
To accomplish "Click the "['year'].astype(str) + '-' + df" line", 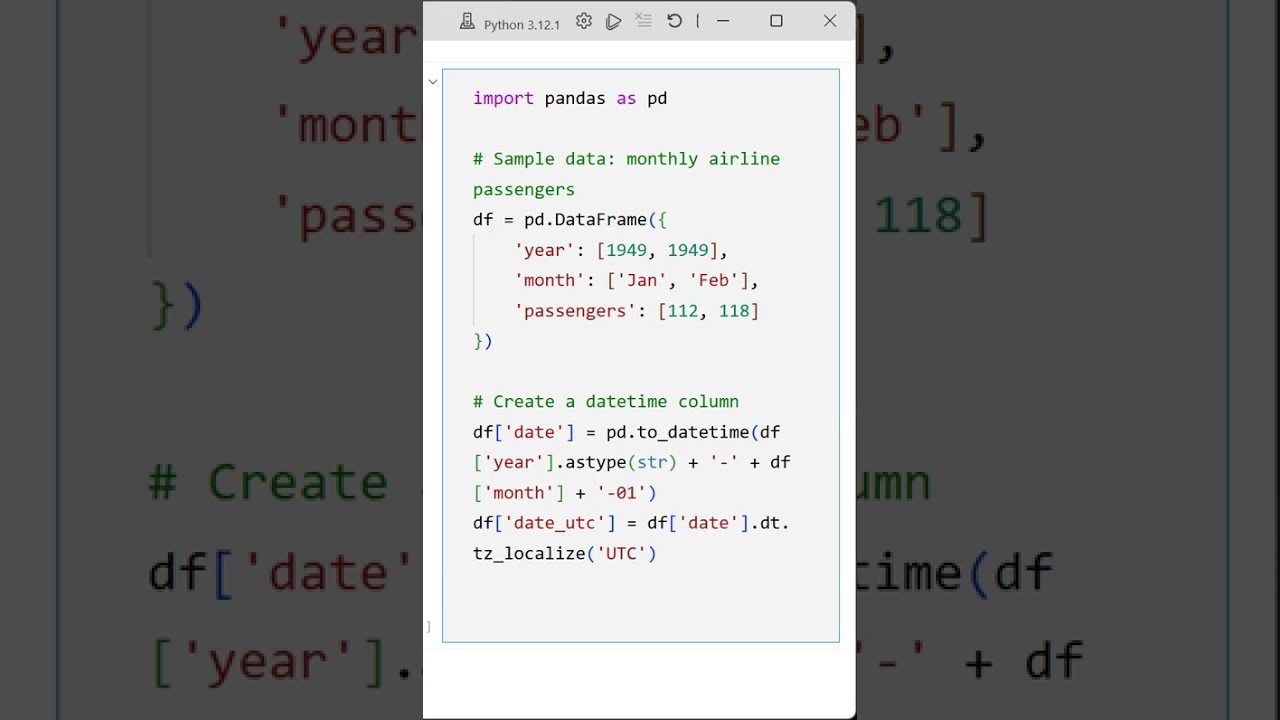I will [632, 462].
